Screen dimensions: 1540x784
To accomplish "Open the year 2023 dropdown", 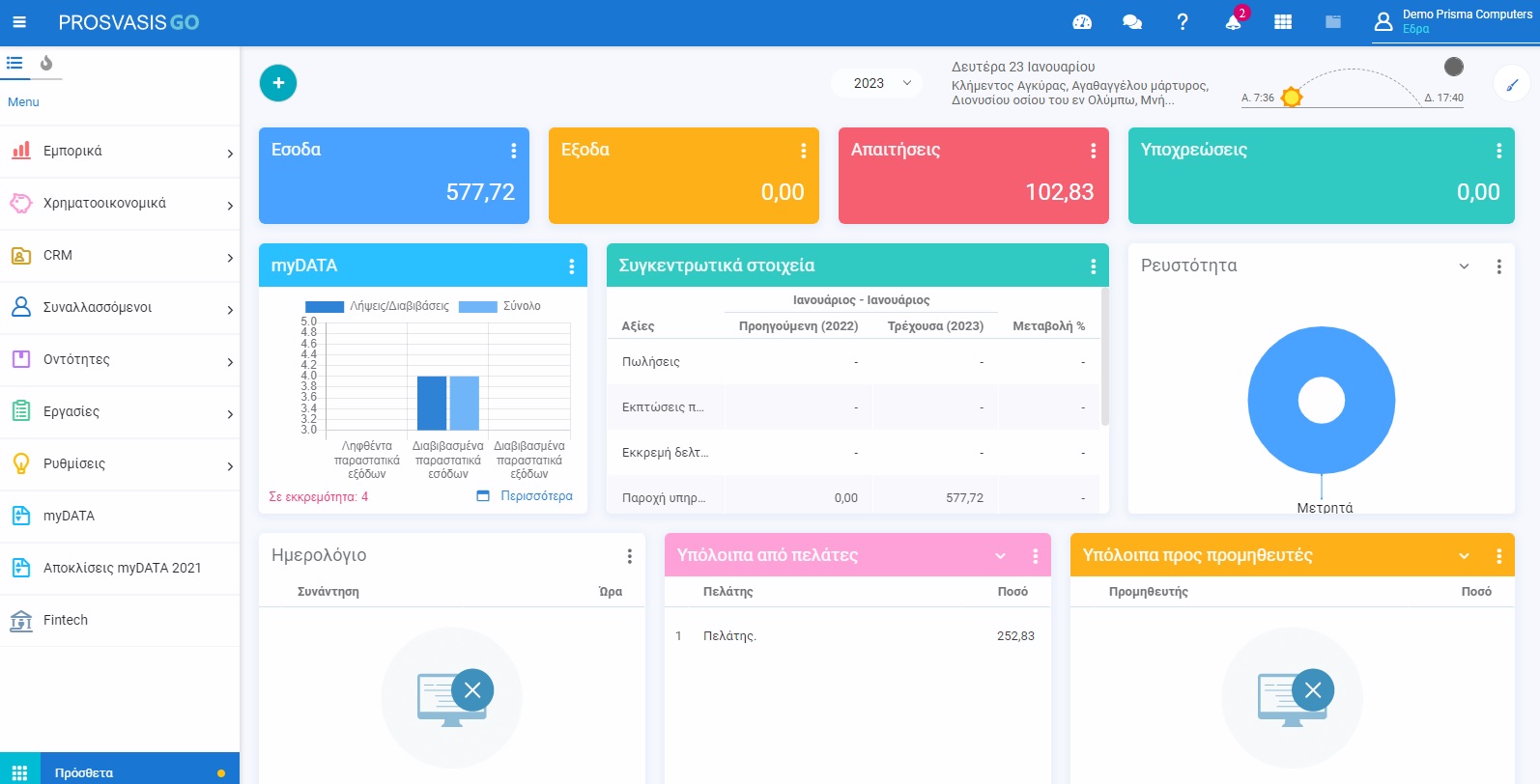I will [876, 83].
